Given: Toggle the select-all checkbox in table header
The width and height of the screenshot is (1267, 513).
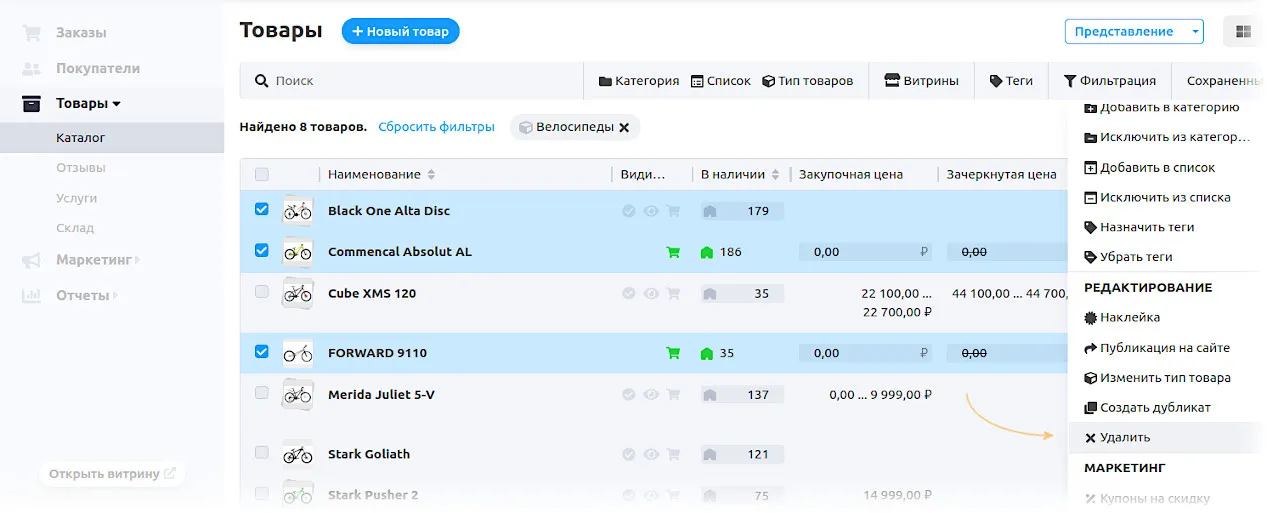Looking at the screenshot, I should click(x=262, y=174).
